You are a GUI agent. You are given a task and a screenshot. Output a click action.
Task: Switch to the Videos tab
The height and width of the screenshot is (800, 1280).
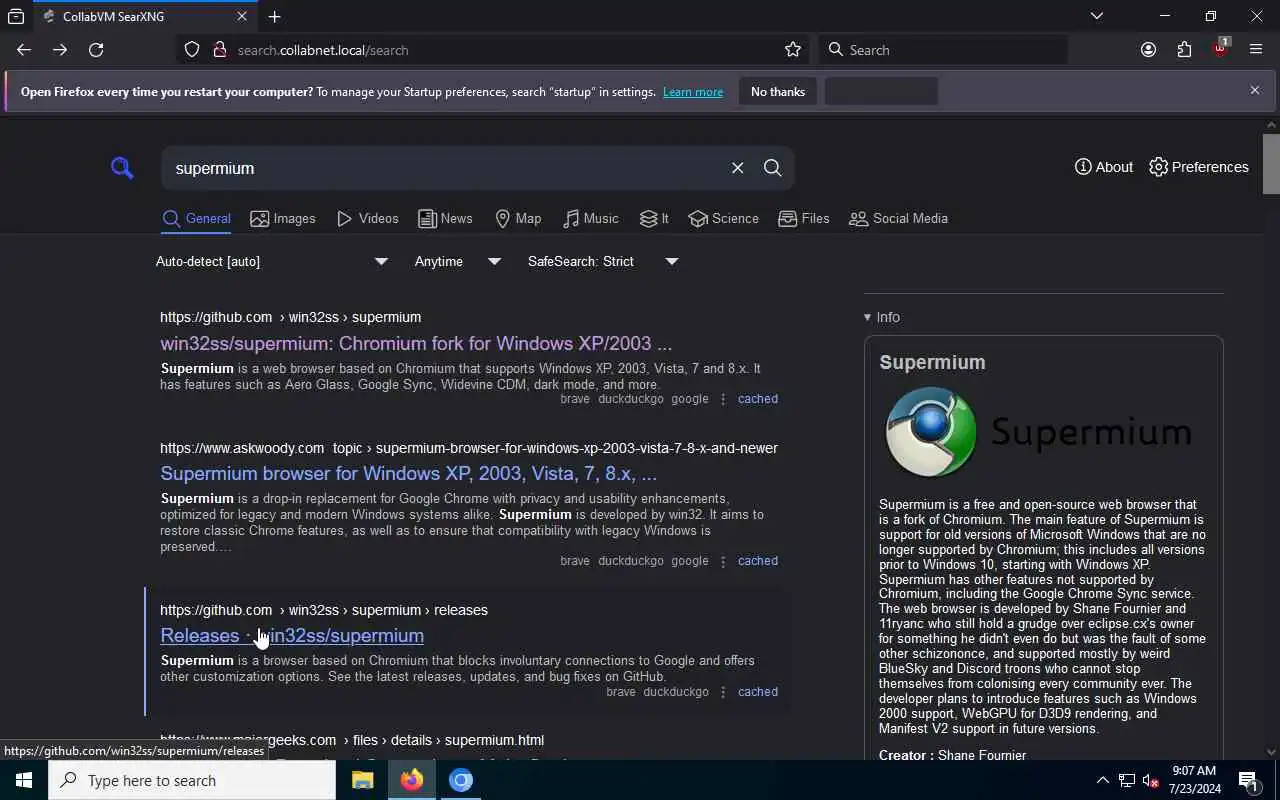(x=367, y=218)
